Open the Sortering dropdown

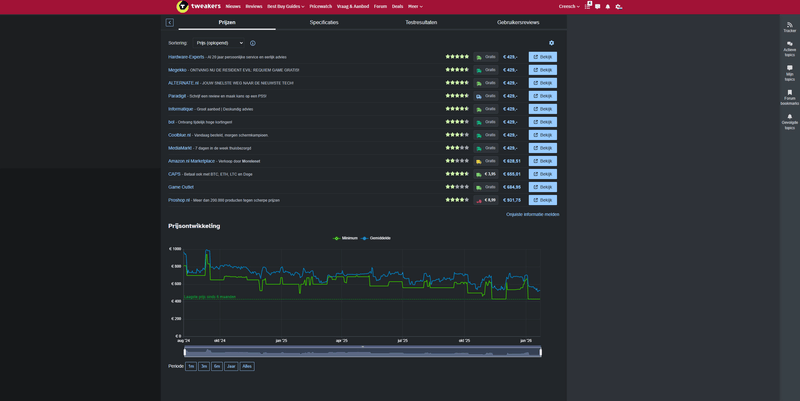pos(219,43)
